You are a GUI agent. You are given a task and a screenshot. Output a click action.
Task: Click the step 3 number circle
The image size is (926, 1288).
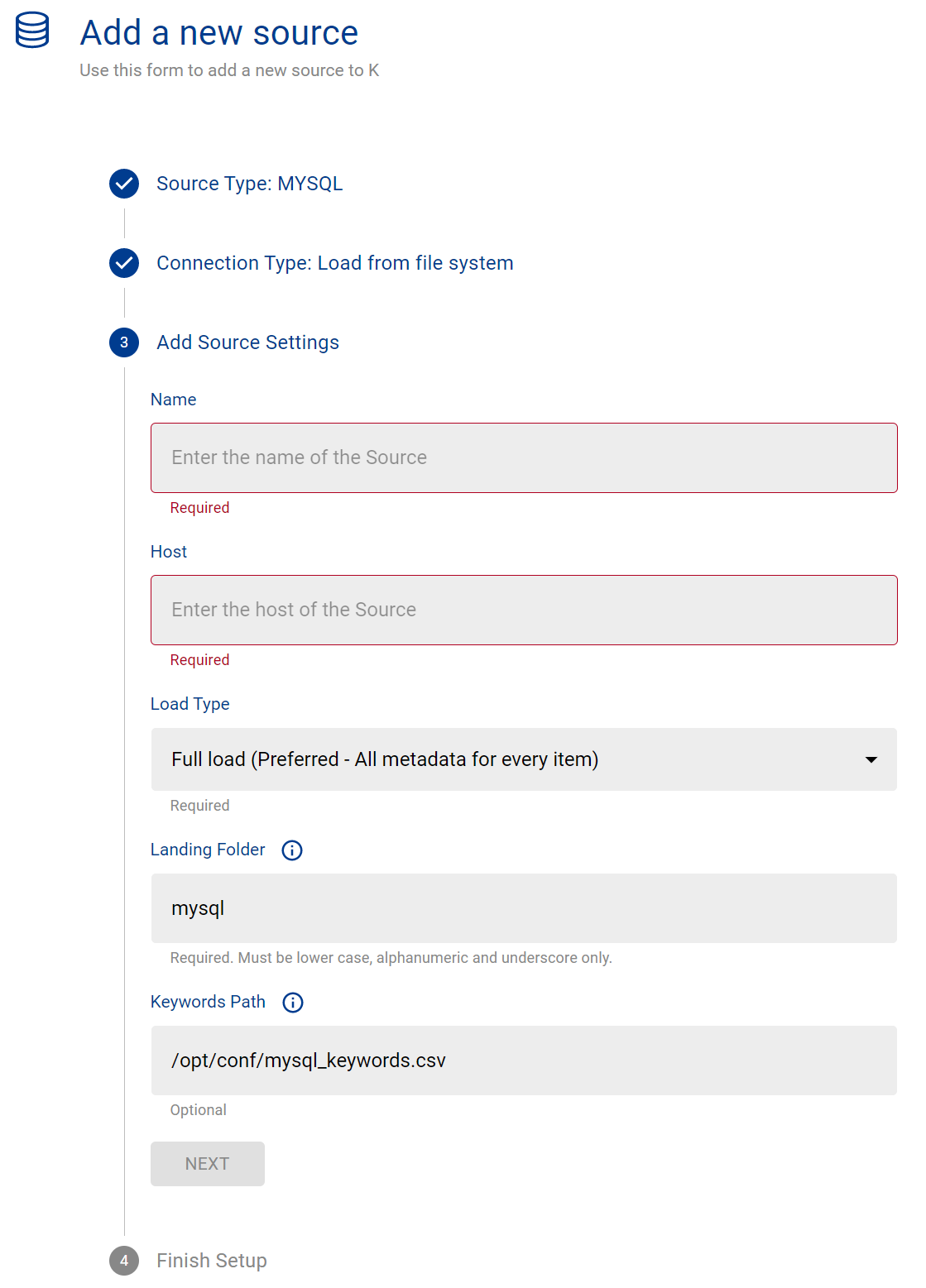coord(124,342)
